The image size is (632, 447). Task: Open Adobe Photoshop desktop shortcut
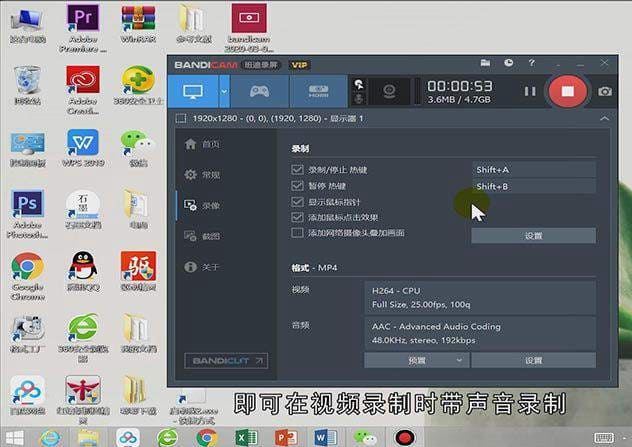click(x=27, y=214)
